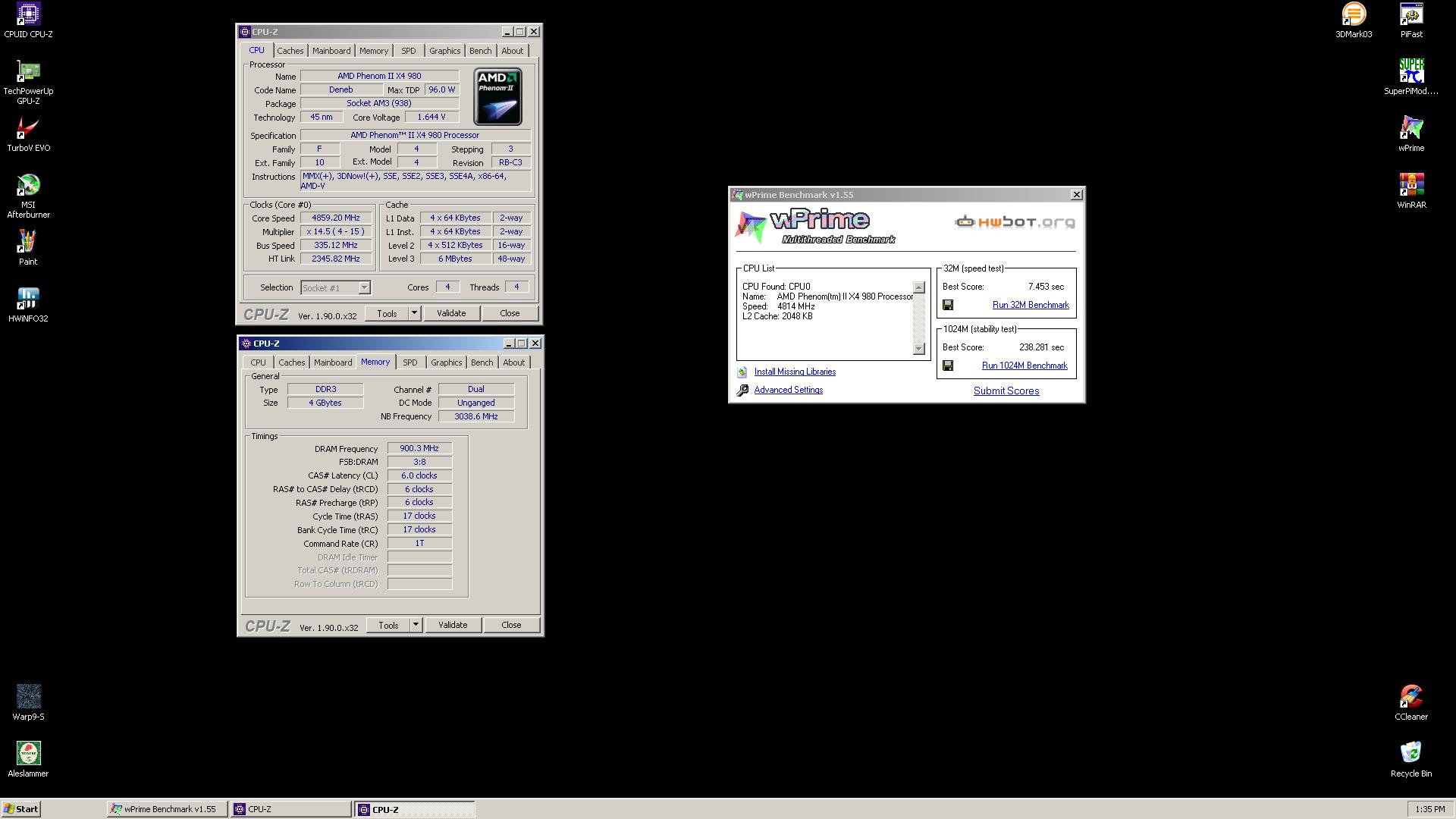
Task: Select TurboV EVO desktop icon
Action: coord(28,134)
